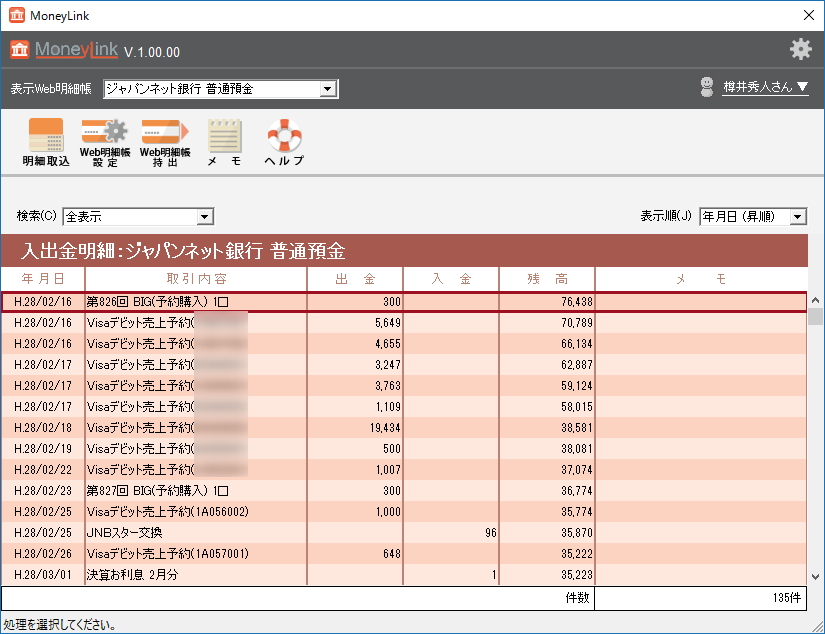Open the メモ notepad tool
The width and height of the screenshot is (825, 634).
(223, 140)
